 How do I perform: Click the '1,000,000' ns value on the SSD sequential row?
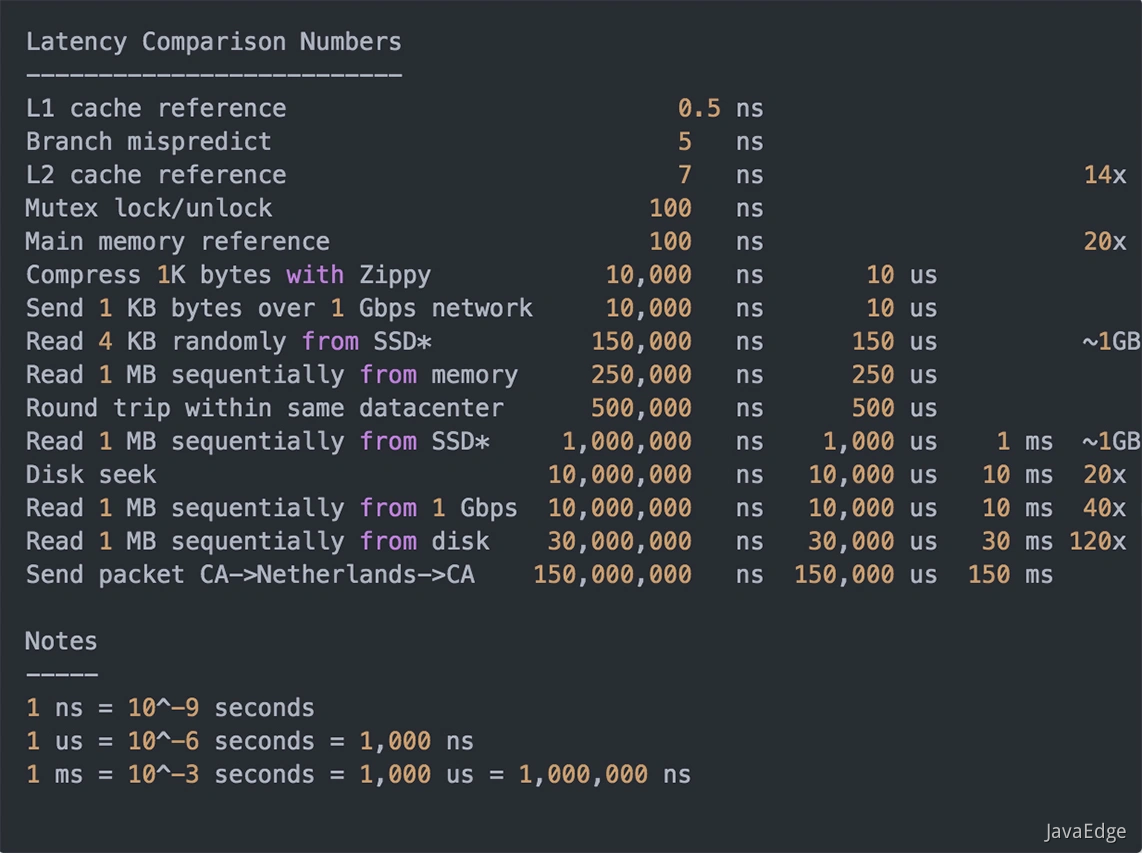point(626,441)
